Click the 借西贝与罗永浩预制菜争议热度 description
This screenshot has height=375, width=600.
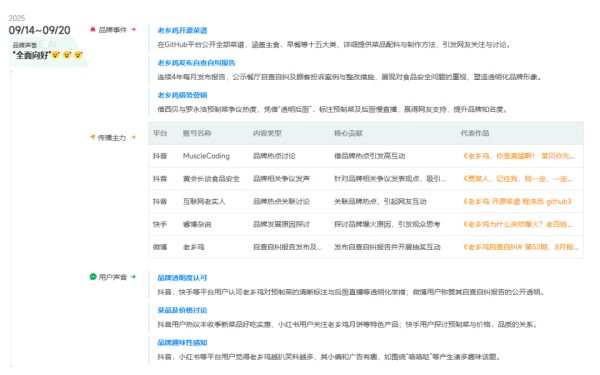333,109
